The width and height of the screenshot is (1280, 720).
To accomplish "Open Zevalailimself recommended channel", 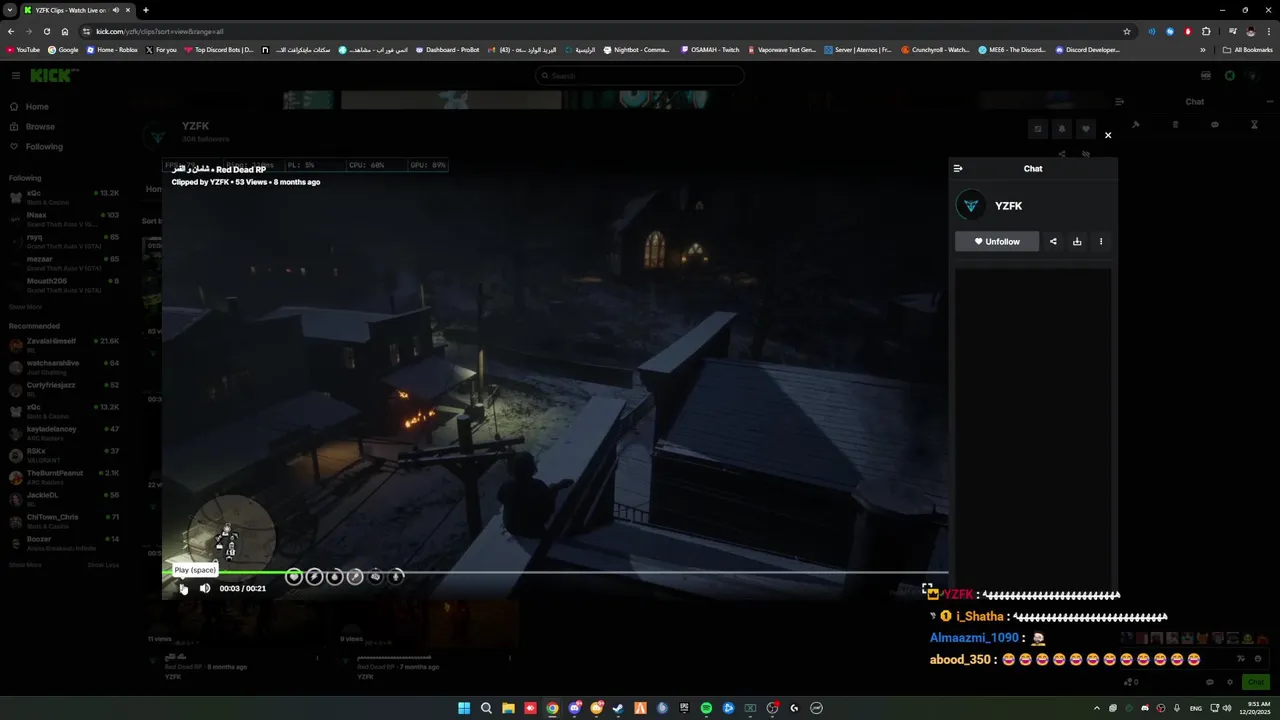I will point(64,345).
